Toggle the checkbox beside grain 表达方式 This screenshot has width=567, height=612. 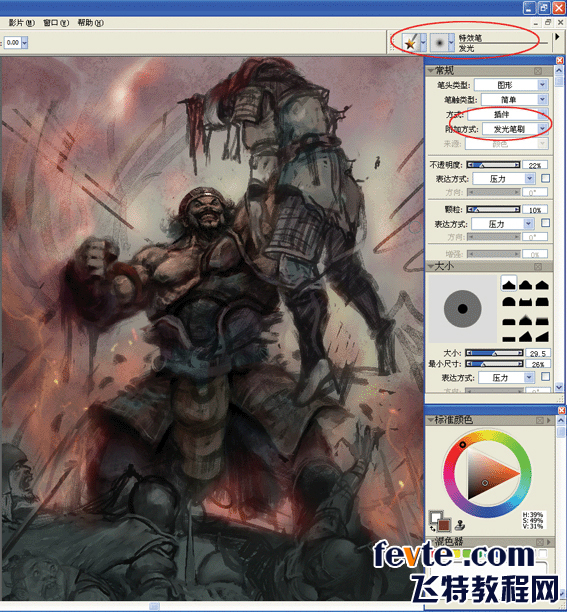coord(545,223)
